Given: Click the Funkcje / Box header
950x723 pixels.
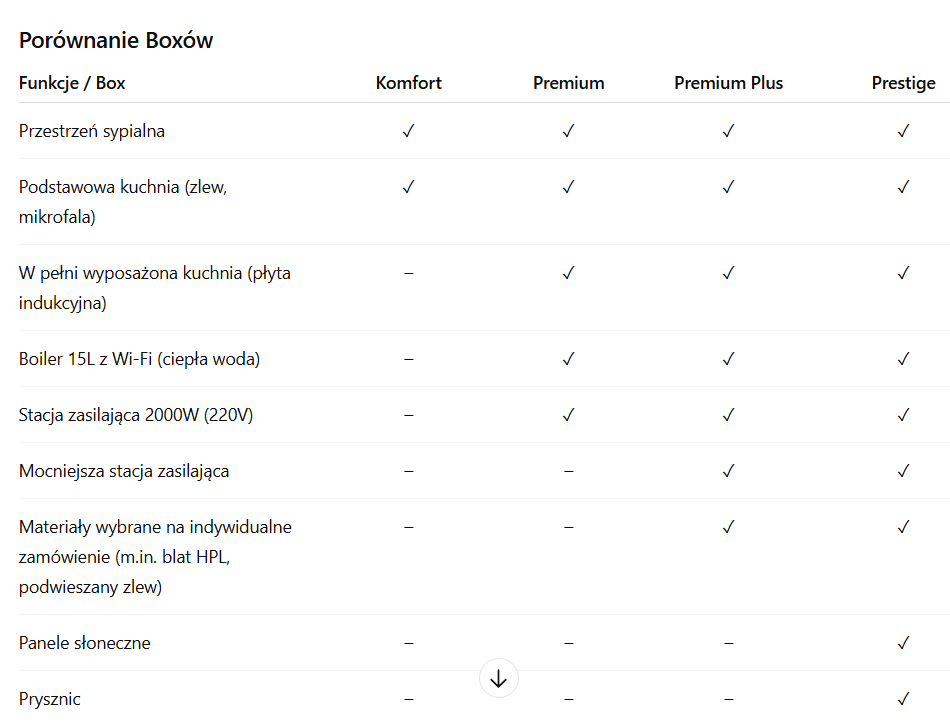Looking at the screenshot, I should point(72,83).
